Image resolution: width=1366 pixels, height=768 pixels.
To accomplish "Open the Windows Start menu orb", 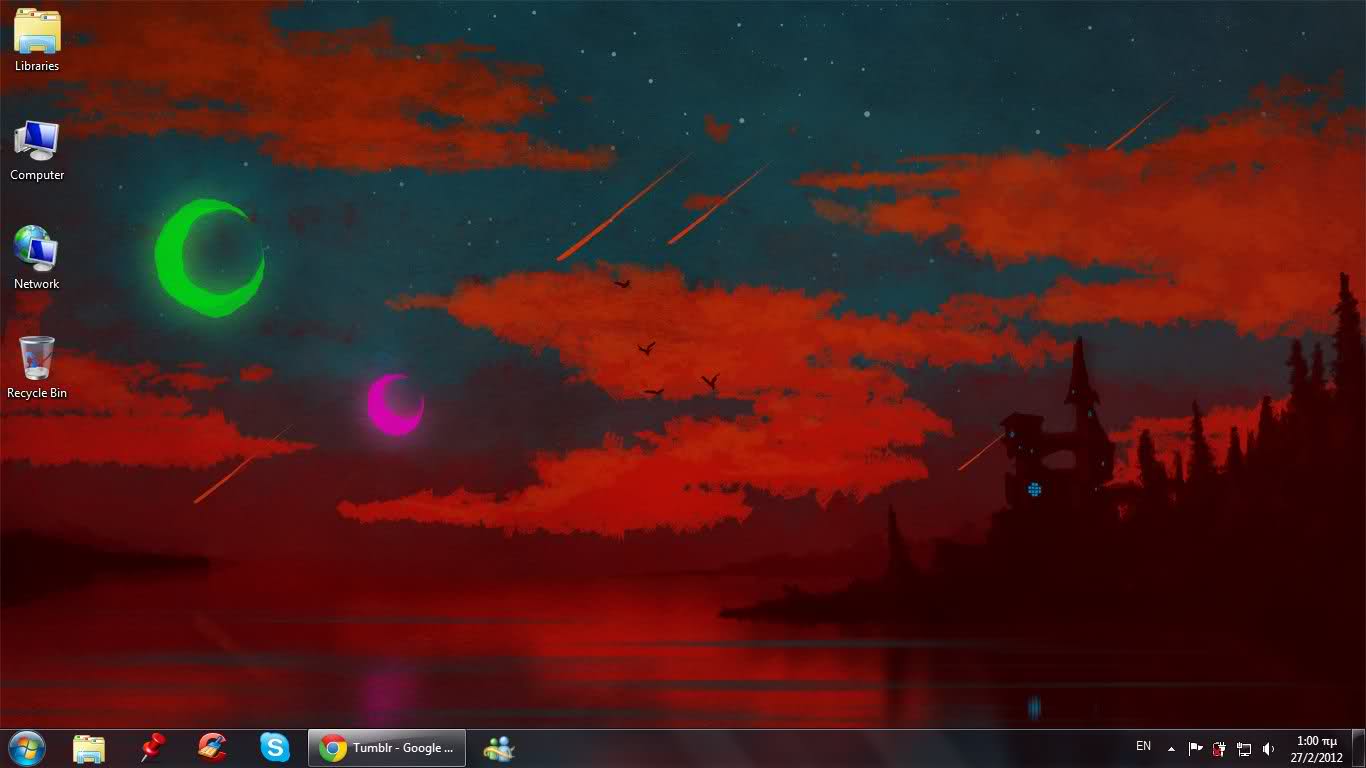I will (27, 748).
